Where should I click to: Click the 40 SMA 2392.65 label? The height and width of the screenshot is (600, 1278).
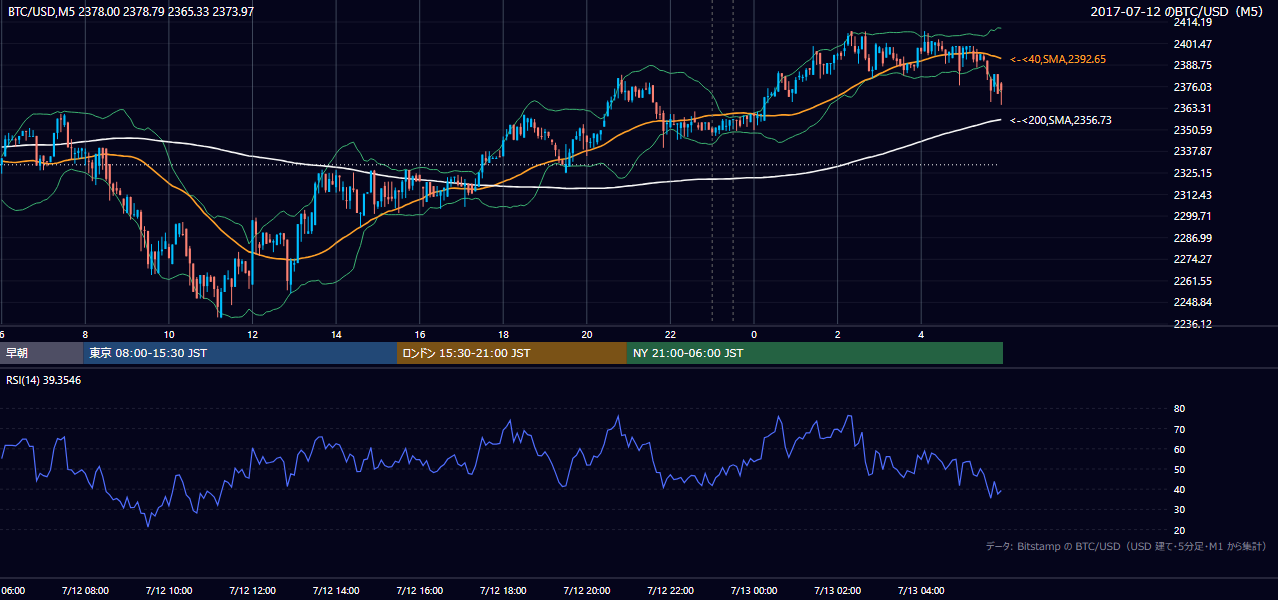pyautogui.click(x=1058, y=59)
